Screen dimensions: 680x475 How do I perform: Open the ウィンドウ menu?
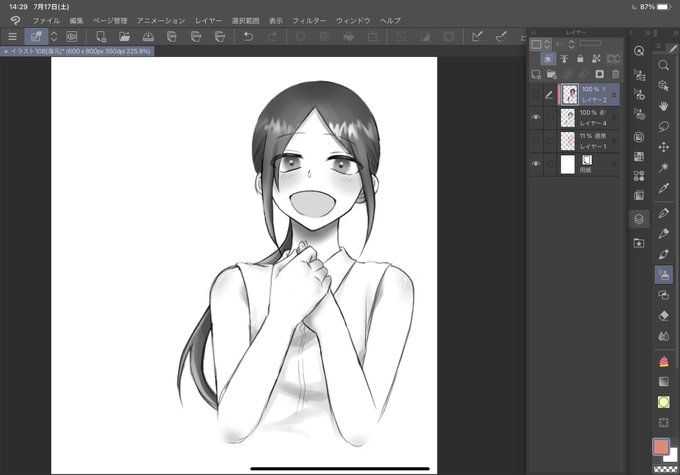[353, 20]
